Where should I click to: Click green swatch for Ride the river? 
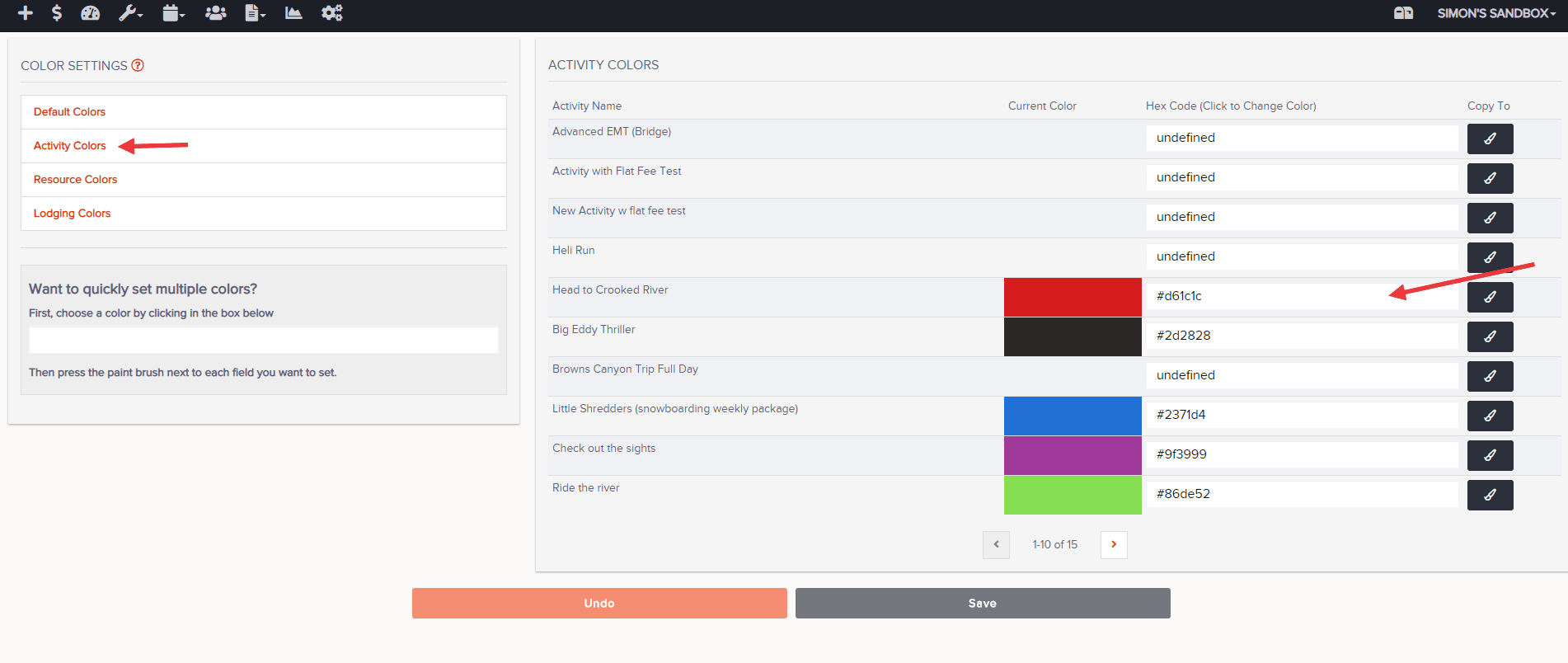point(1073,495)
